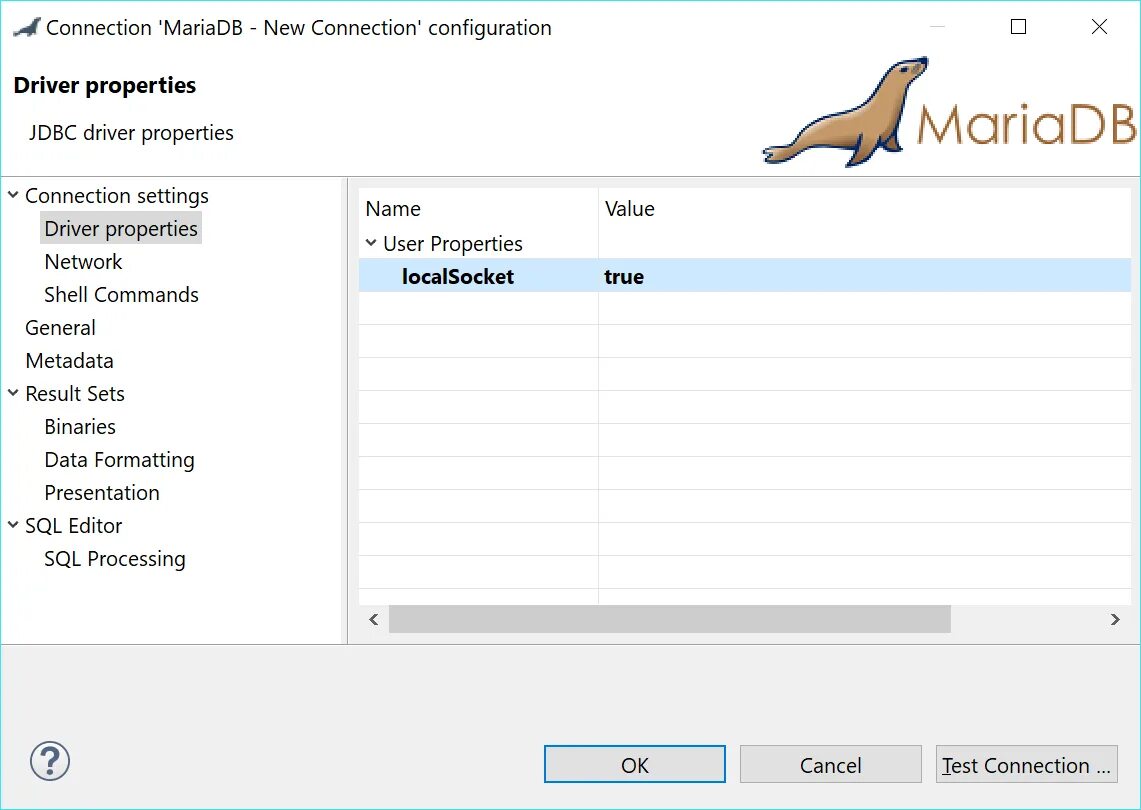The image size is (1141, 810).
Task: Click the horizontal scrollbar thumb
Action: tap(669, 619)
